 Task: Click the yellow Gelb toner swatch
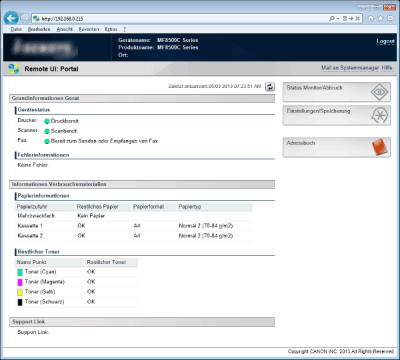tap(20, 292)
